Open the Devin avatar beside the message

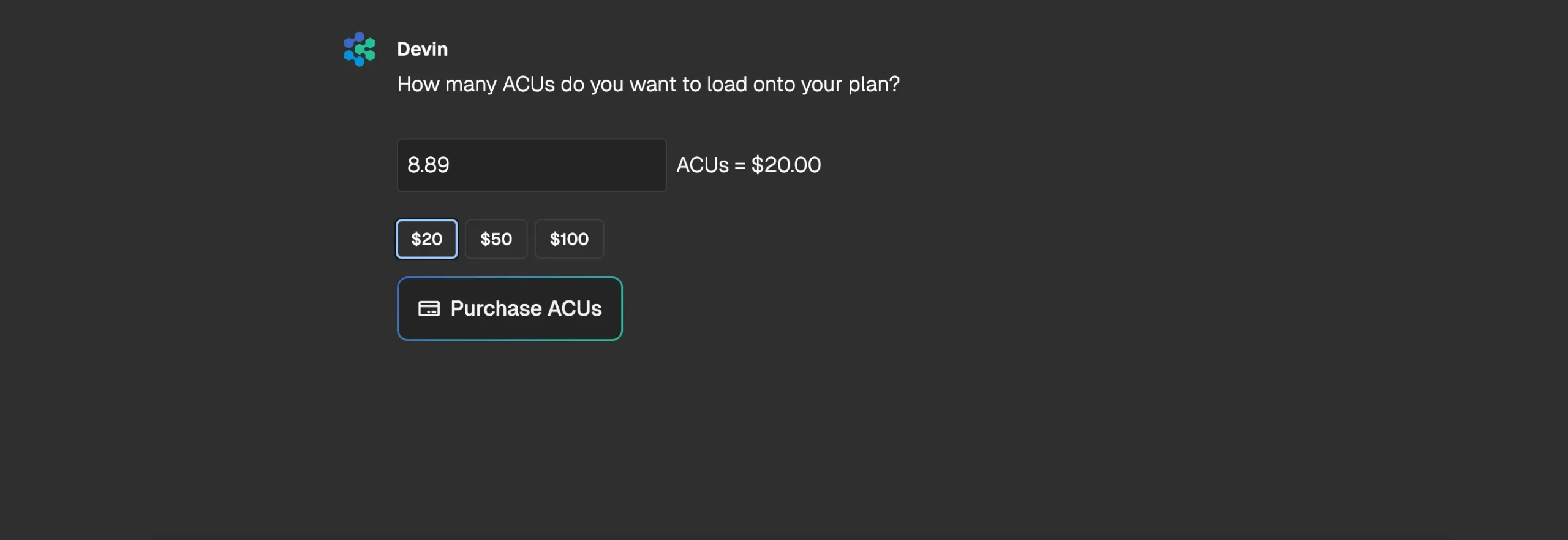click(x=360, y=49)
